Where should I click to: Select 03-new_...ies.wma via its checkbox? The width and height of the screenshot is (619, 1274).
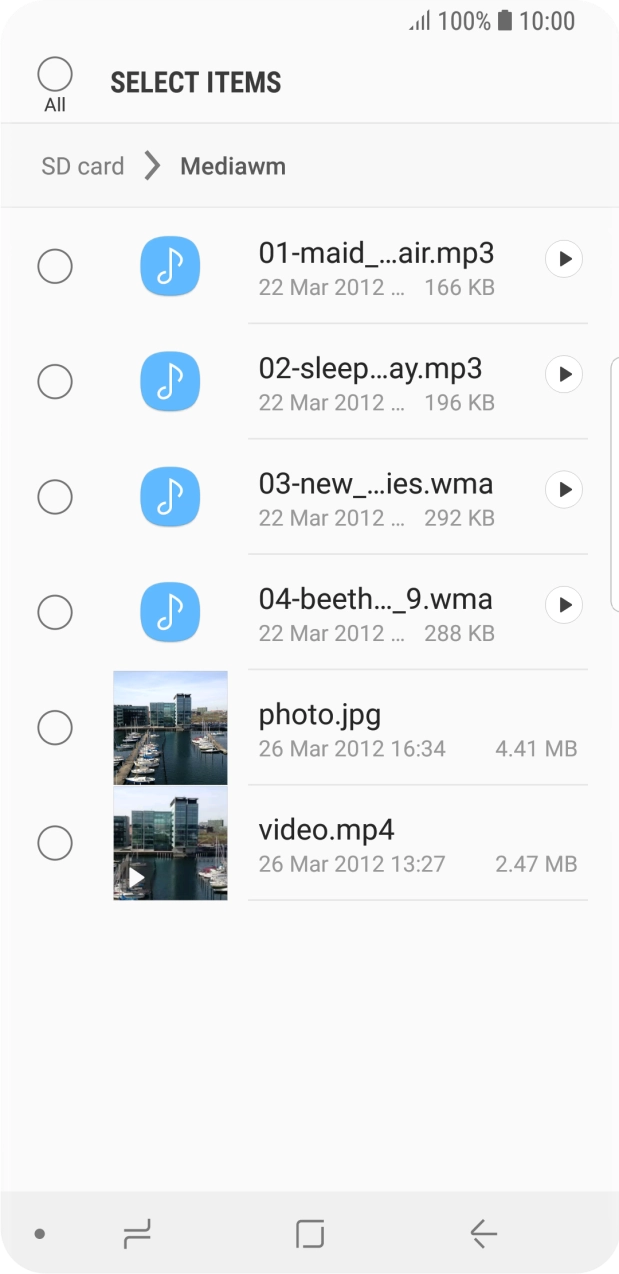[55, 496]
